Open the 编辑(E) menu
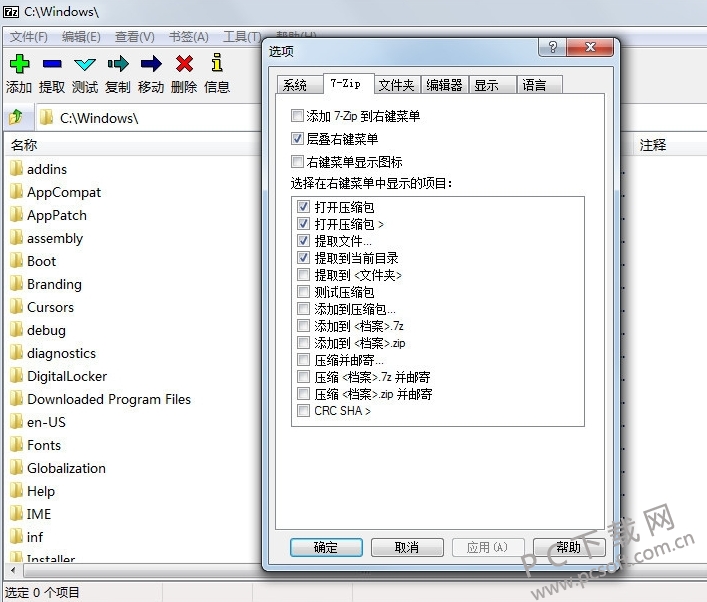 pyautogui.click(x=81, y=37)
